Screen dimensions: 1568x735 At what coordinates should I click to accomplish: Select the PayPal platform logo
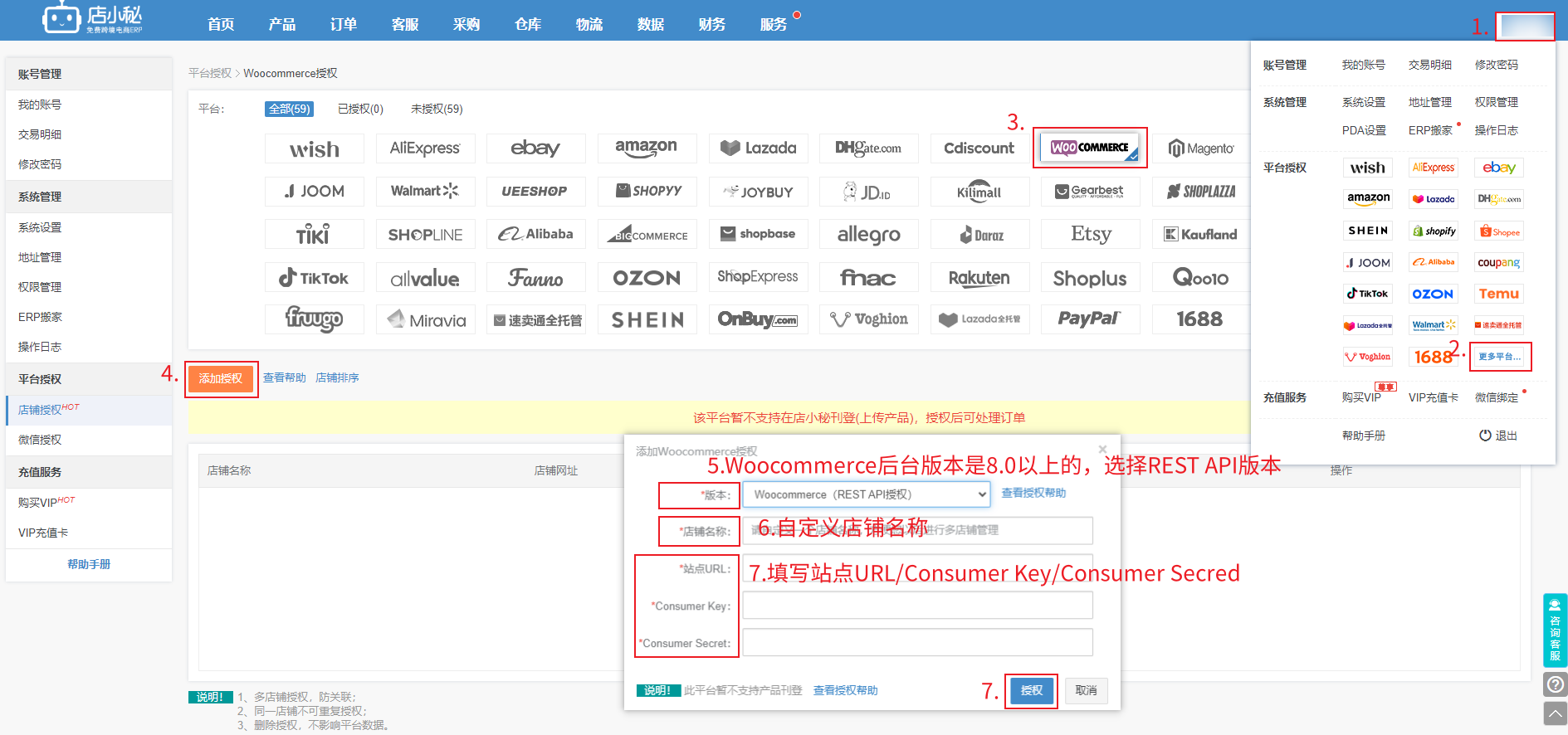(x=1090, y=319)
